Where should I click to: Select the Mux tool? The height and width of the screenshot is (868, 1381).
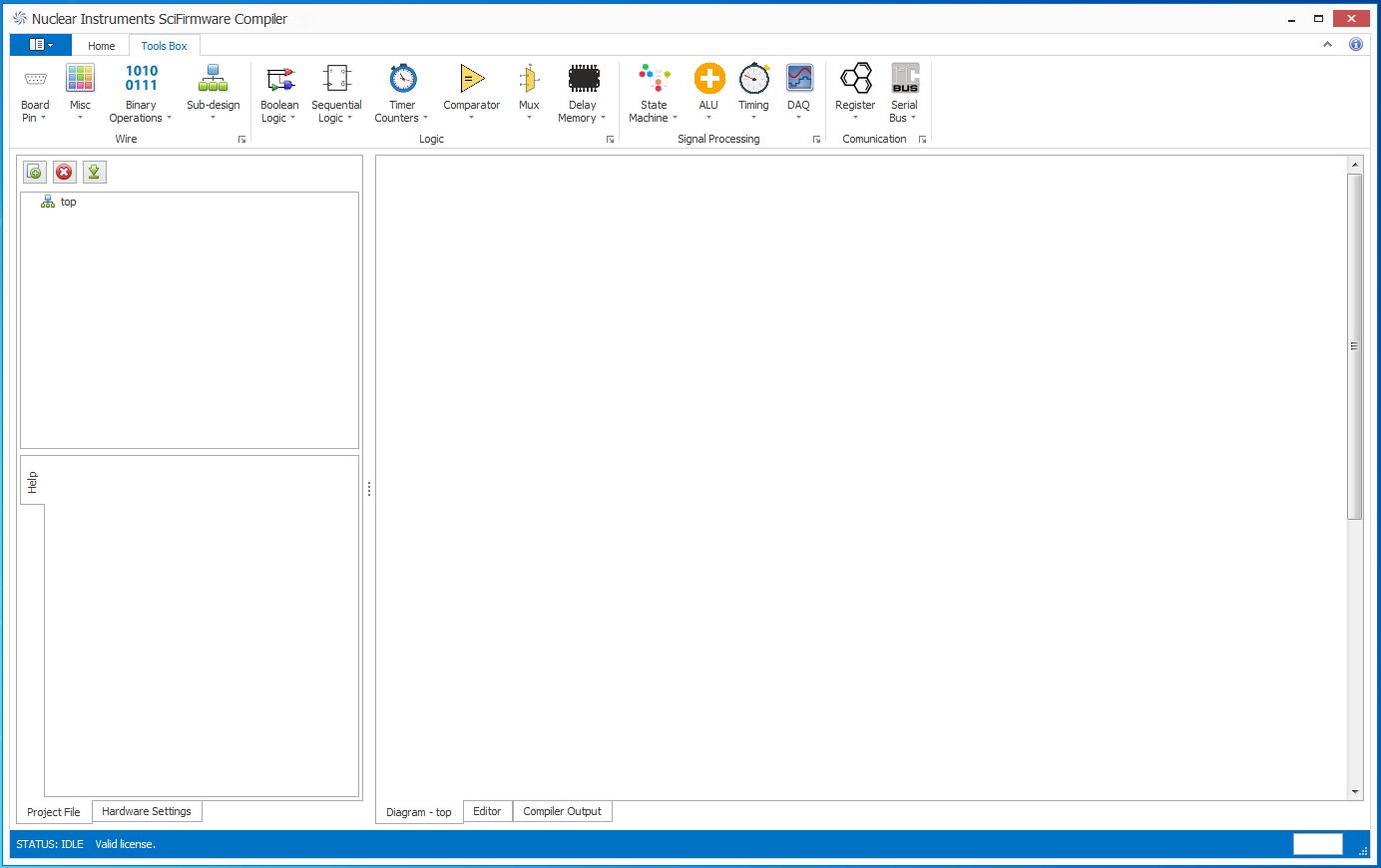tap(529, 94)
